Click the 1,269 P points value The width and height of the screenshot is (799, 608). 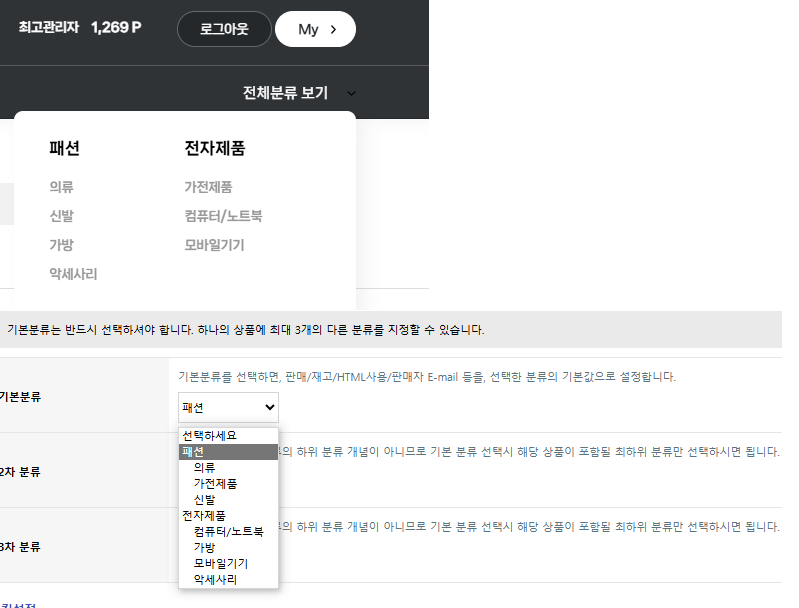pyautogui.click(x=116, y=27)
